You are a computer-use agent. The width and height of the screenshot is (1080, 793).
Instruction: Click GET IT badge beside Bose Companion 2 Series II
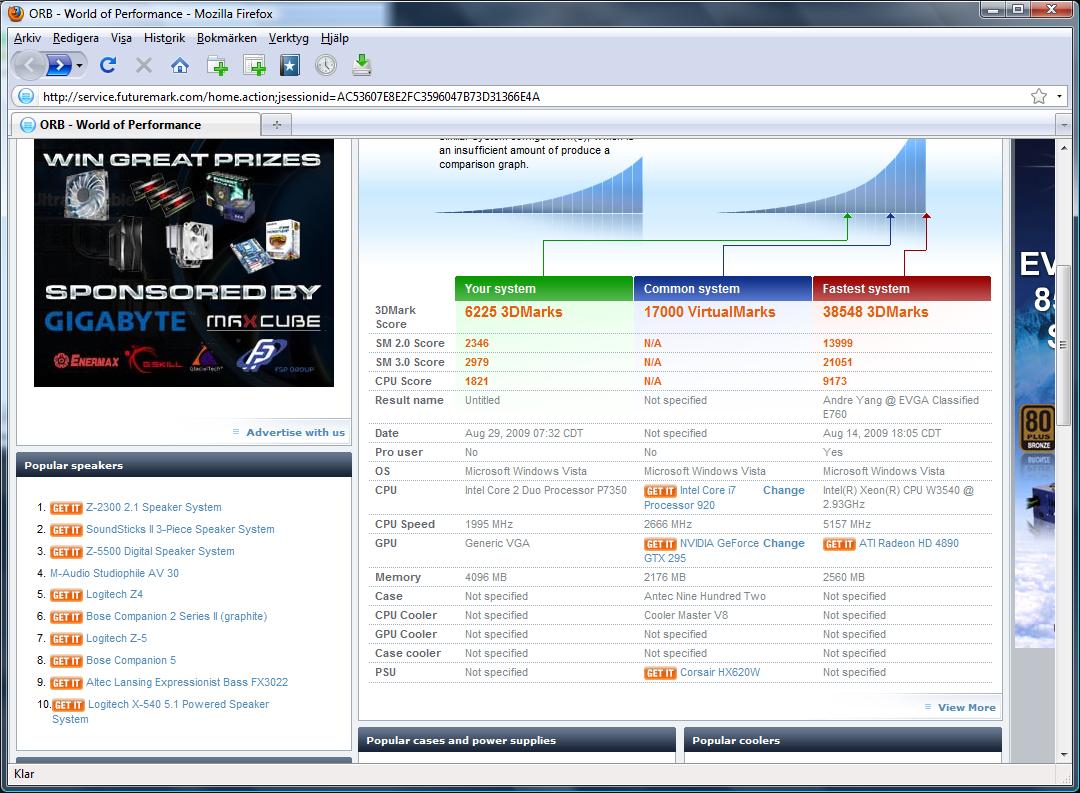(x=66, y=617)
